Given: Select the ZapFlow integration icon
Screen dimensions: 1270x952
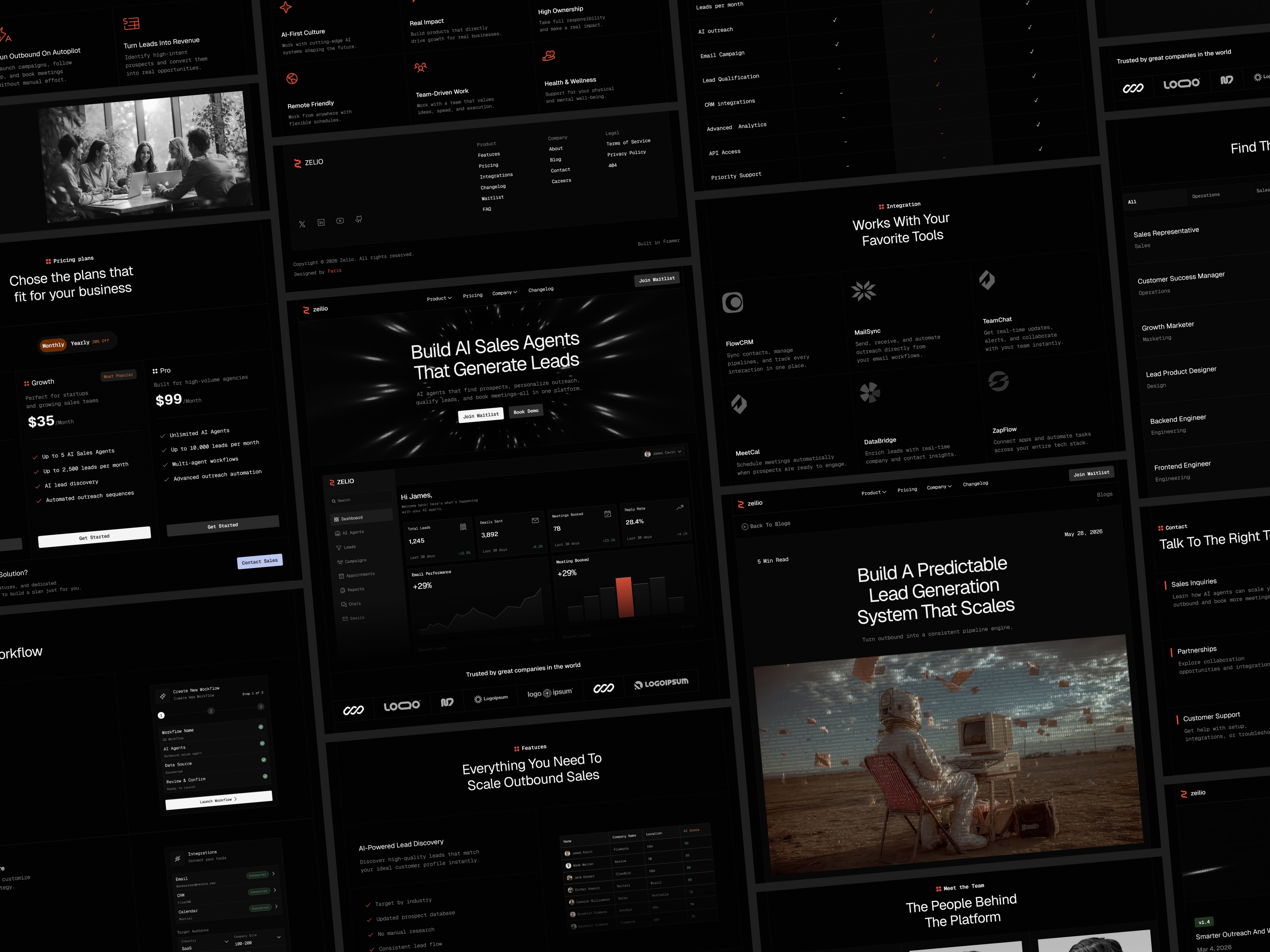Looking at the screenshot, I should [999, 381].
